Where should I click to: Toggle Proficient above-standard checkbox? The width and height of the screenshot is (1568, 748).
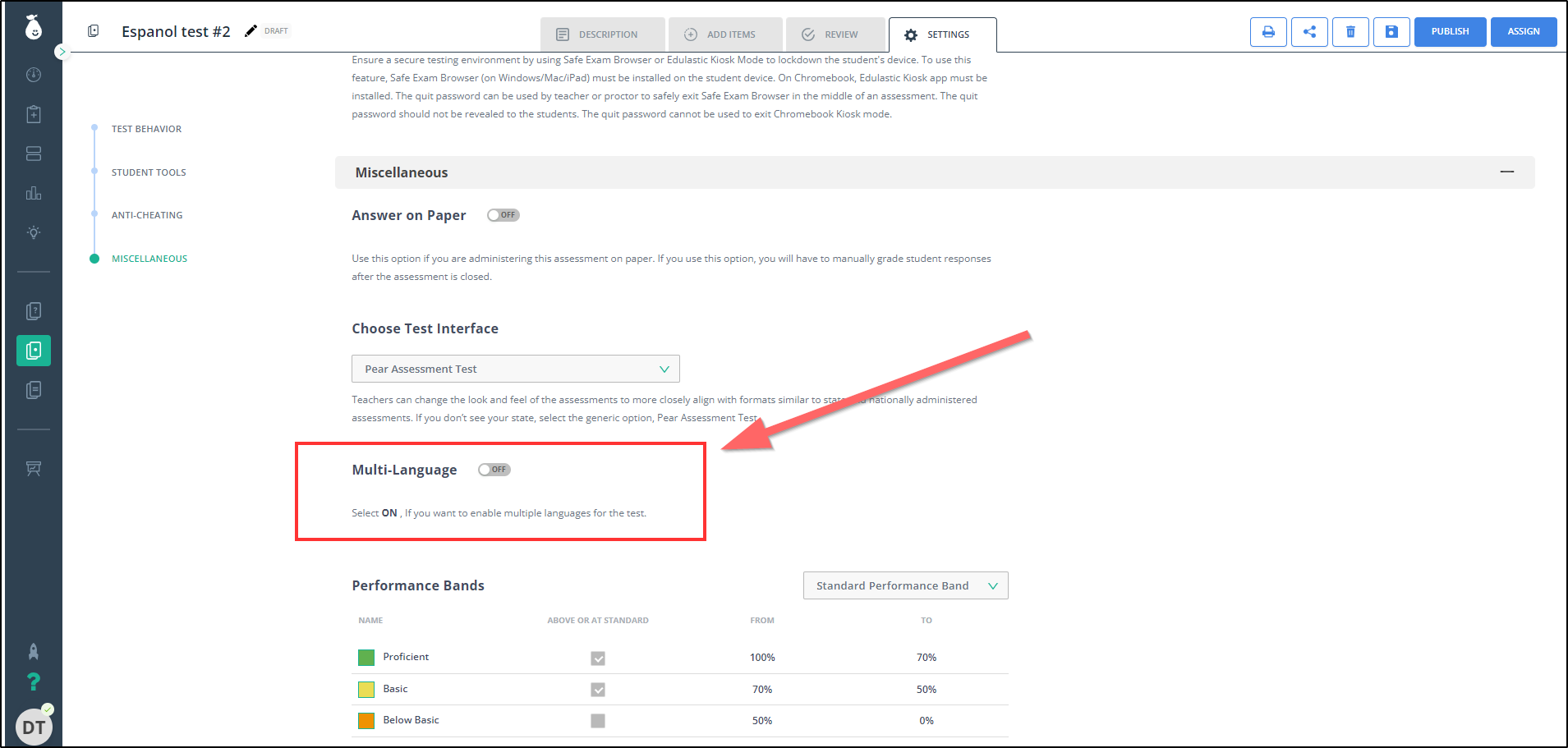pos(598,659)
